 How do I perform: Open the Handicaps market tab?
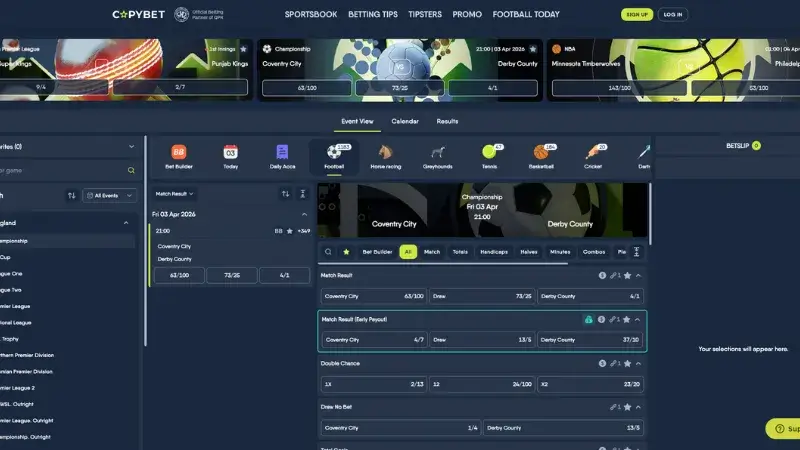(x=494, y=252)
